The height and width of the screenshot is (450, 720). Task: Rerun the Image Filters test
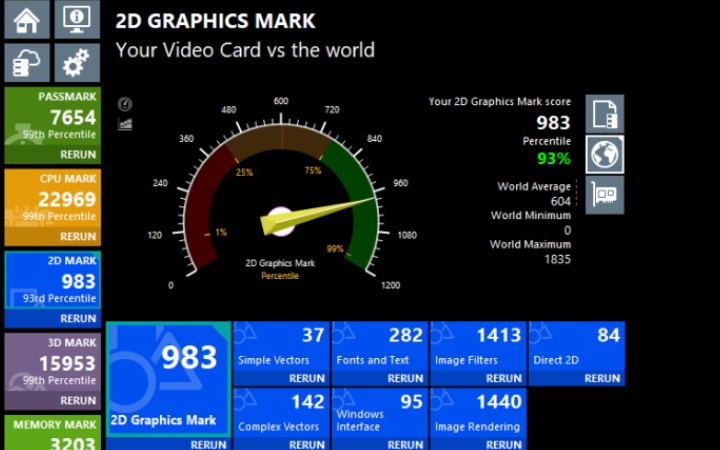[x=504, y=378]
